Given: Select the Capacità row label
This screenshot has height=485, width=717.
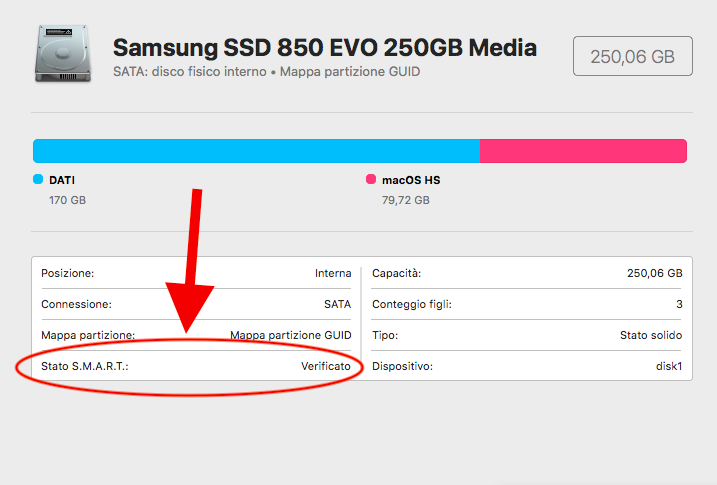Looking at the screenshot, I should tap(396, 273).
